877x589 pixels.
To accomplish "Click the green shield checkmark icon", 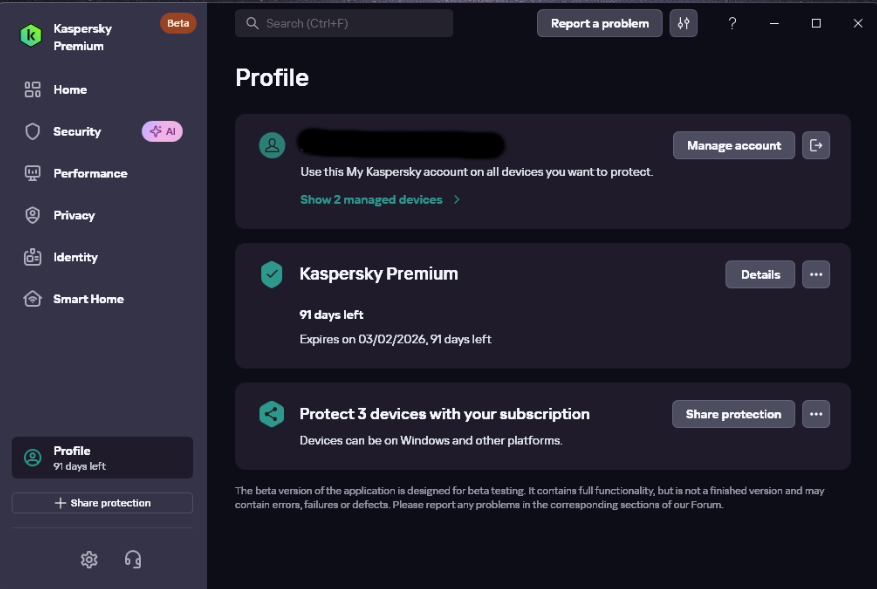I will pos(272,275).
